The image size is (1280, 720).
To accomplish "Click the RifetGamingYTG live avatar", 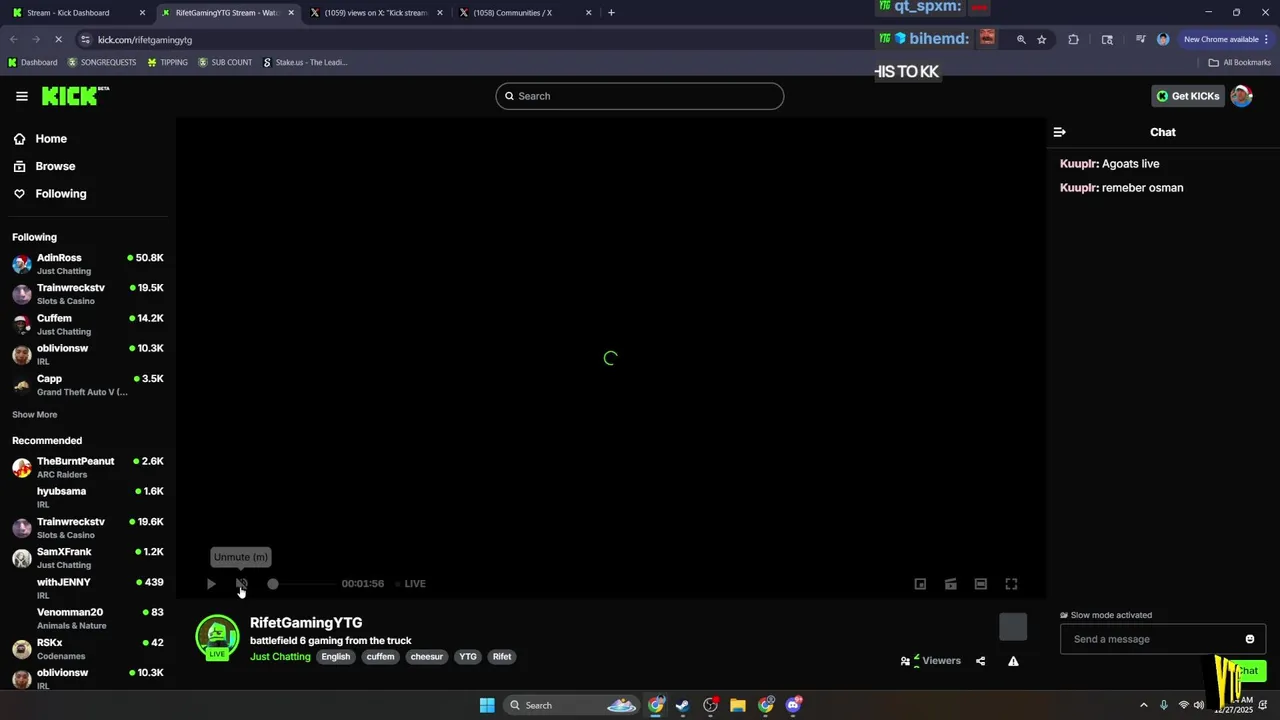I will (217, 638).
